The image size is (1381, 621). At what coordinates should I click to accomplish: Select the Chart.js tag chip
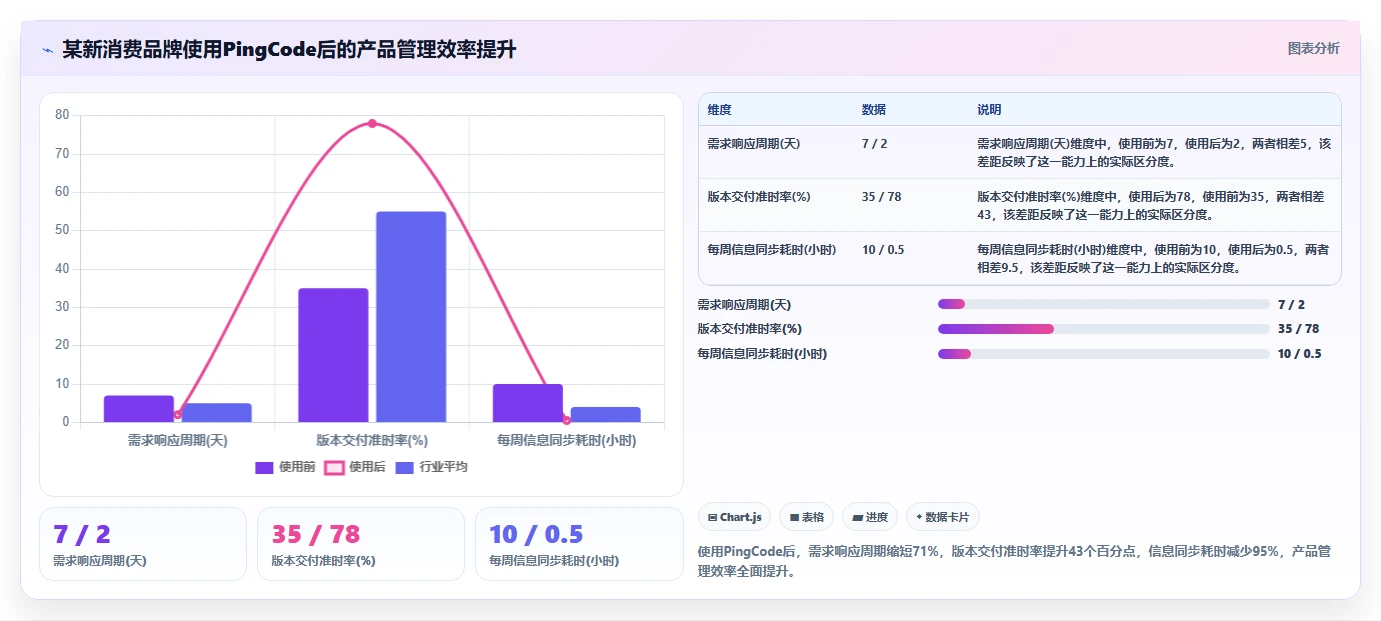click(x=734, y=517)
